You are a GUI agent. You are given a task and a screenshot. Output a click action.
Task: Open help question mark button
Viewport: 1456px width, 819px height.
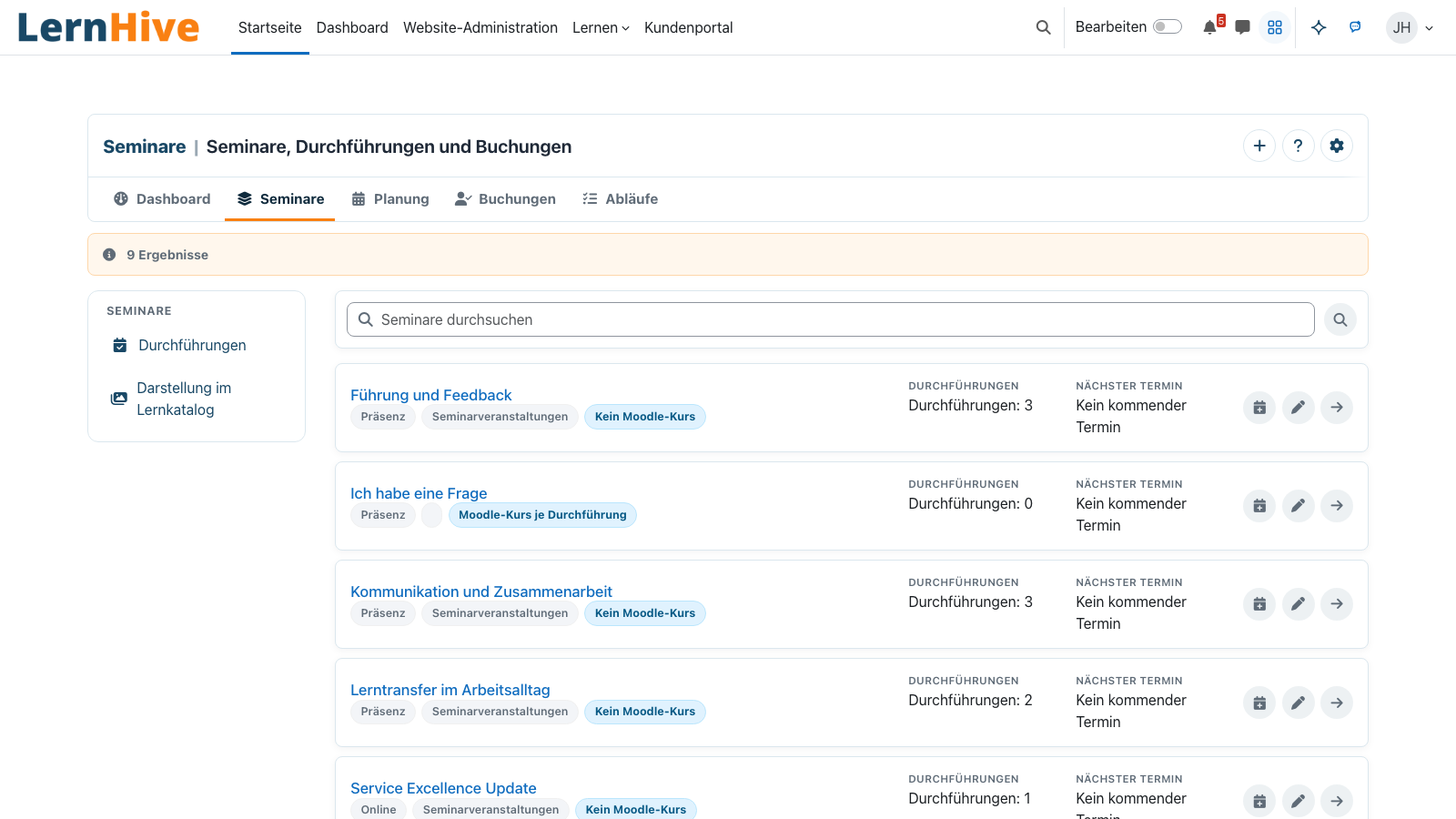(1299, 146)
